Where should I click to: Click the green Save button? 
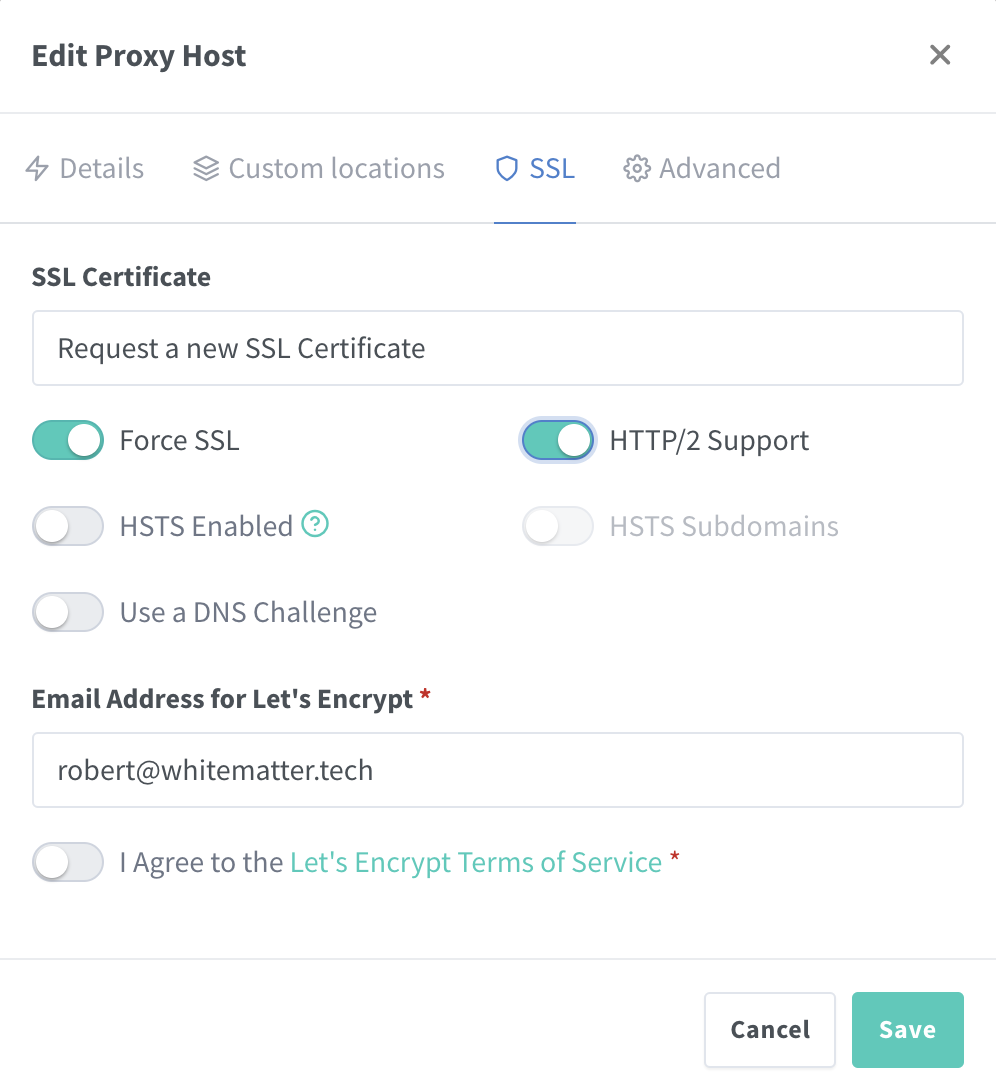pyautogui.click(x=907, y=1030)
